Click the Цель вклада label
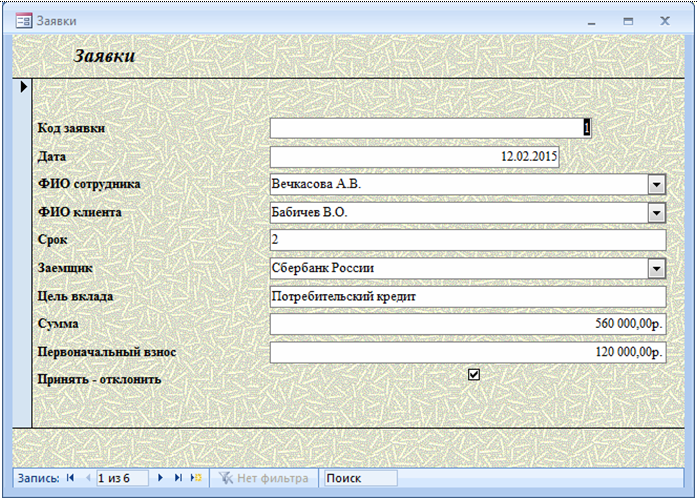 click(75, 297)
